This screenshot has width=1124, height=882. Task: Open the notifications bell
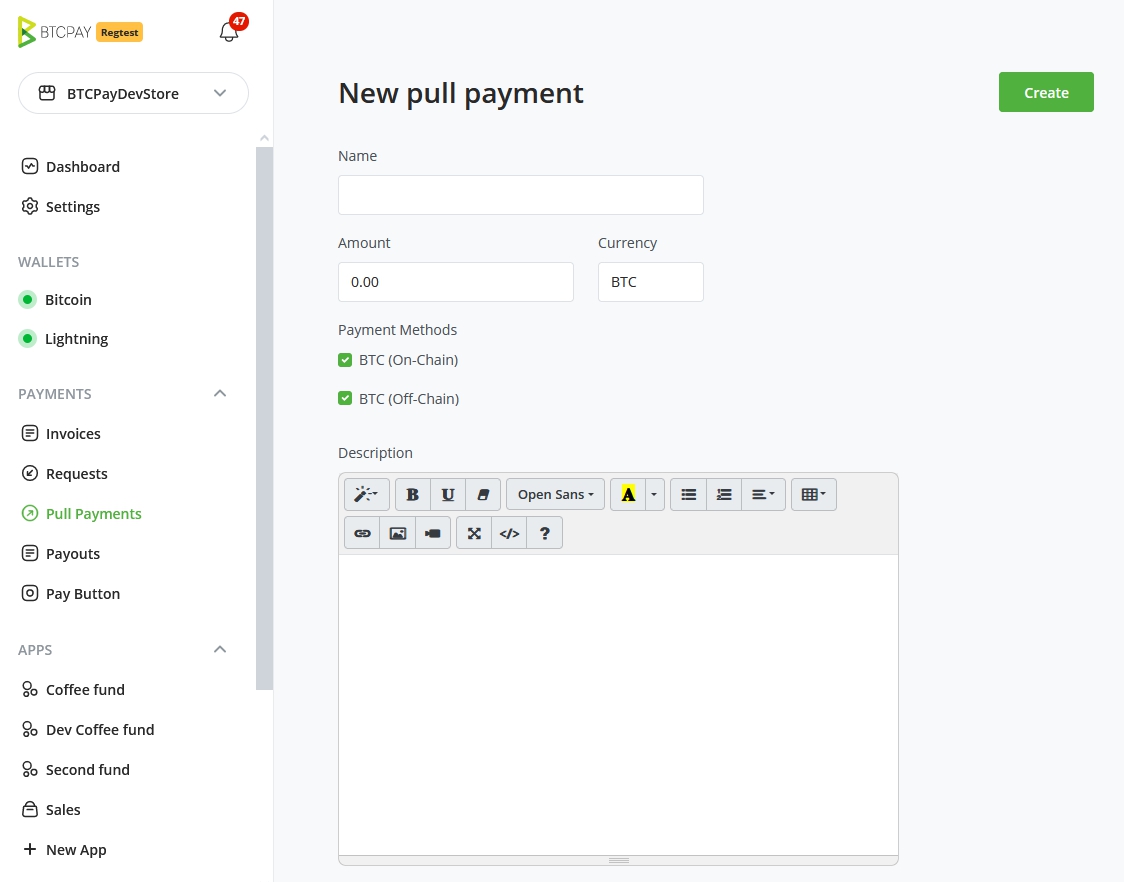(229, 32)
